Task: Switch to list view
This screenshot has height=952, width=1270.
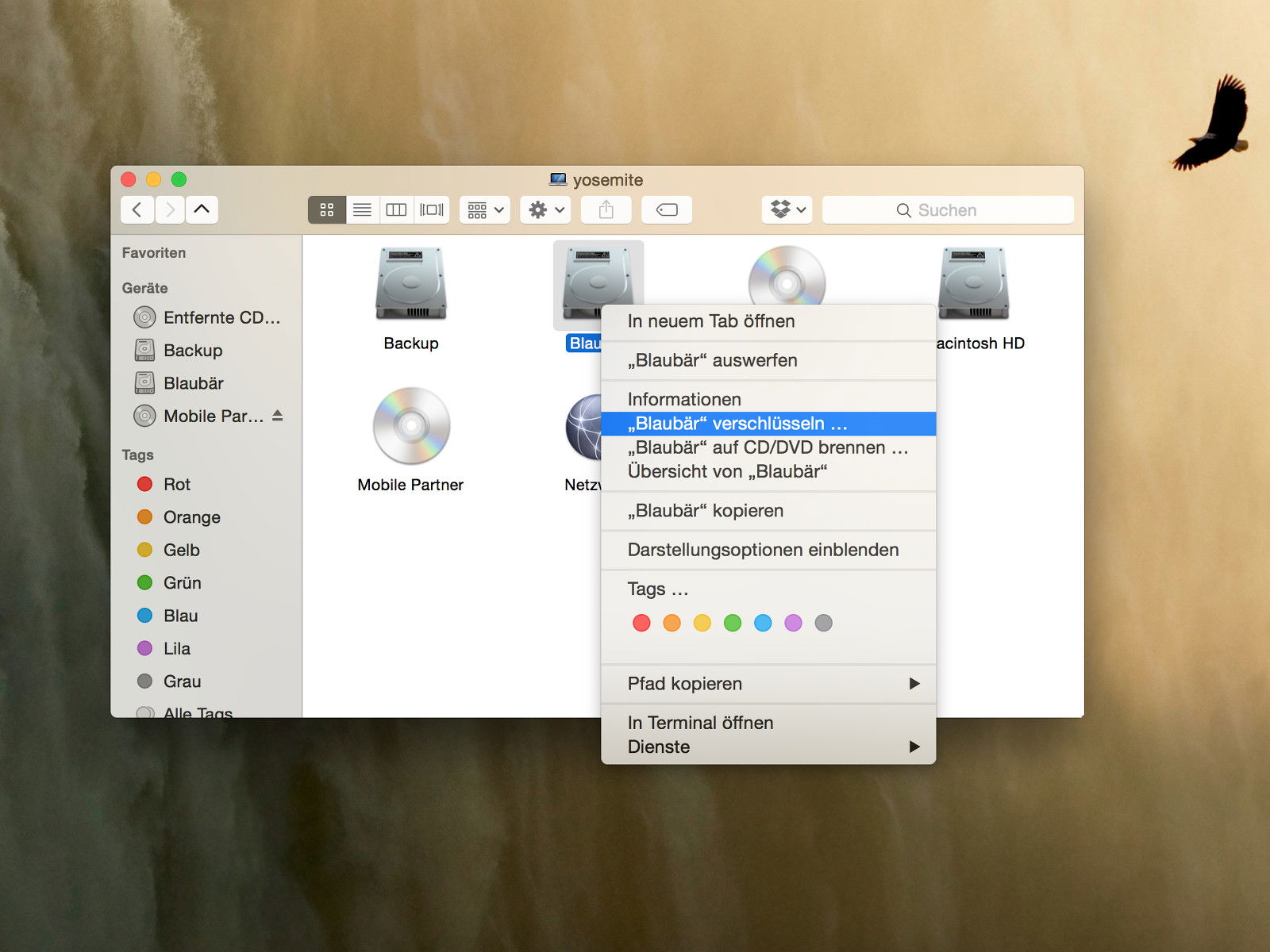Action: coord(362,209)
